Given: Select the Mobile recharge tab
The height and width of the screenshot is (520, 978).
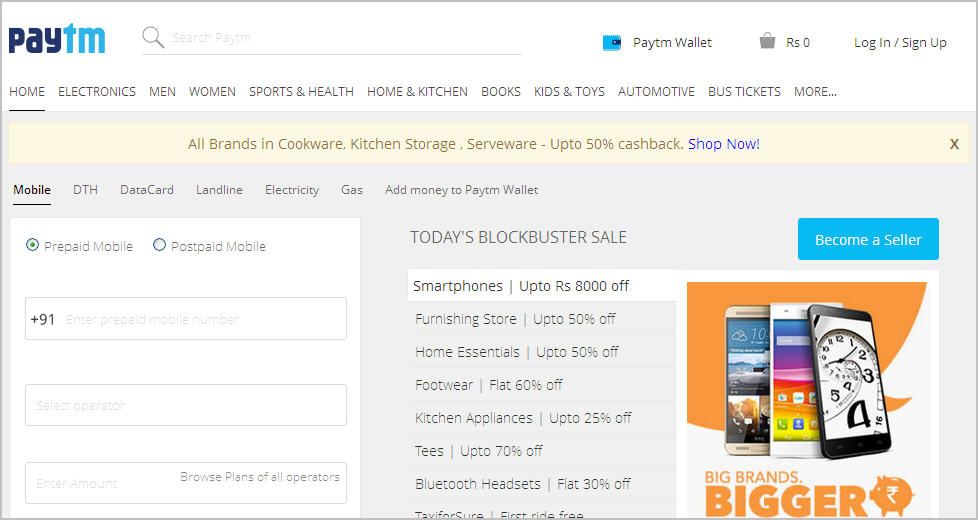Looking at the screenshot, I should 32,190.
